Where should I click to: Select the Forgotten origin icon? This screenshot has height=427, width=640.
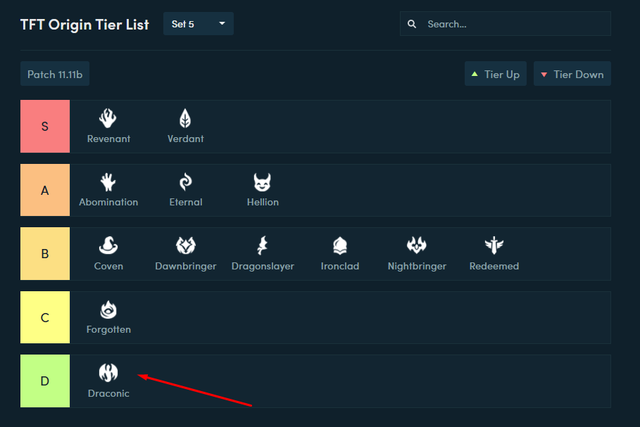(x=108, y=309)
